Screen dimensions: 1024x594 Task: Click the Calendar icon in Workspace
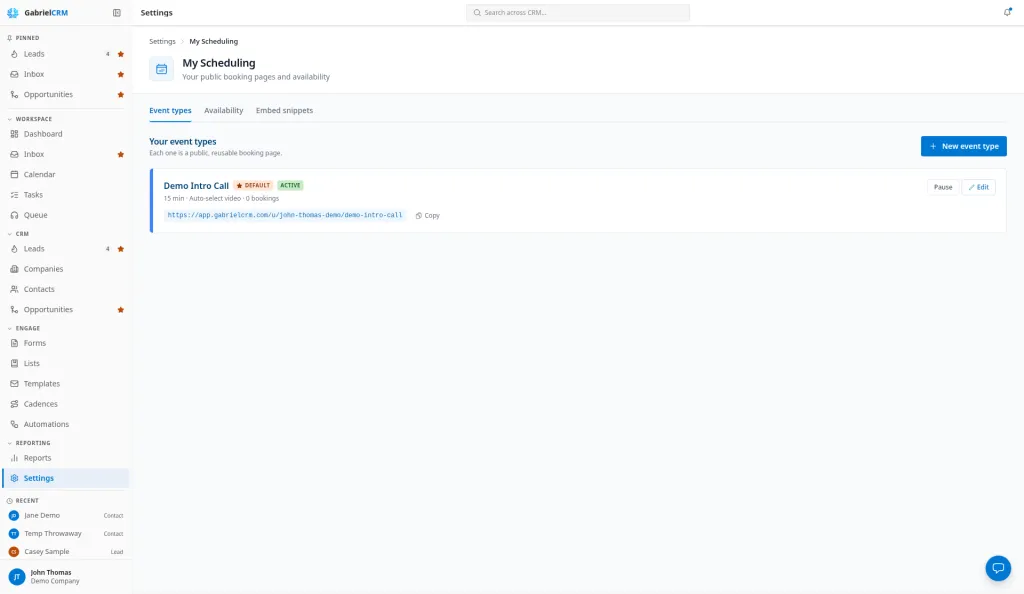pos(14,174)
